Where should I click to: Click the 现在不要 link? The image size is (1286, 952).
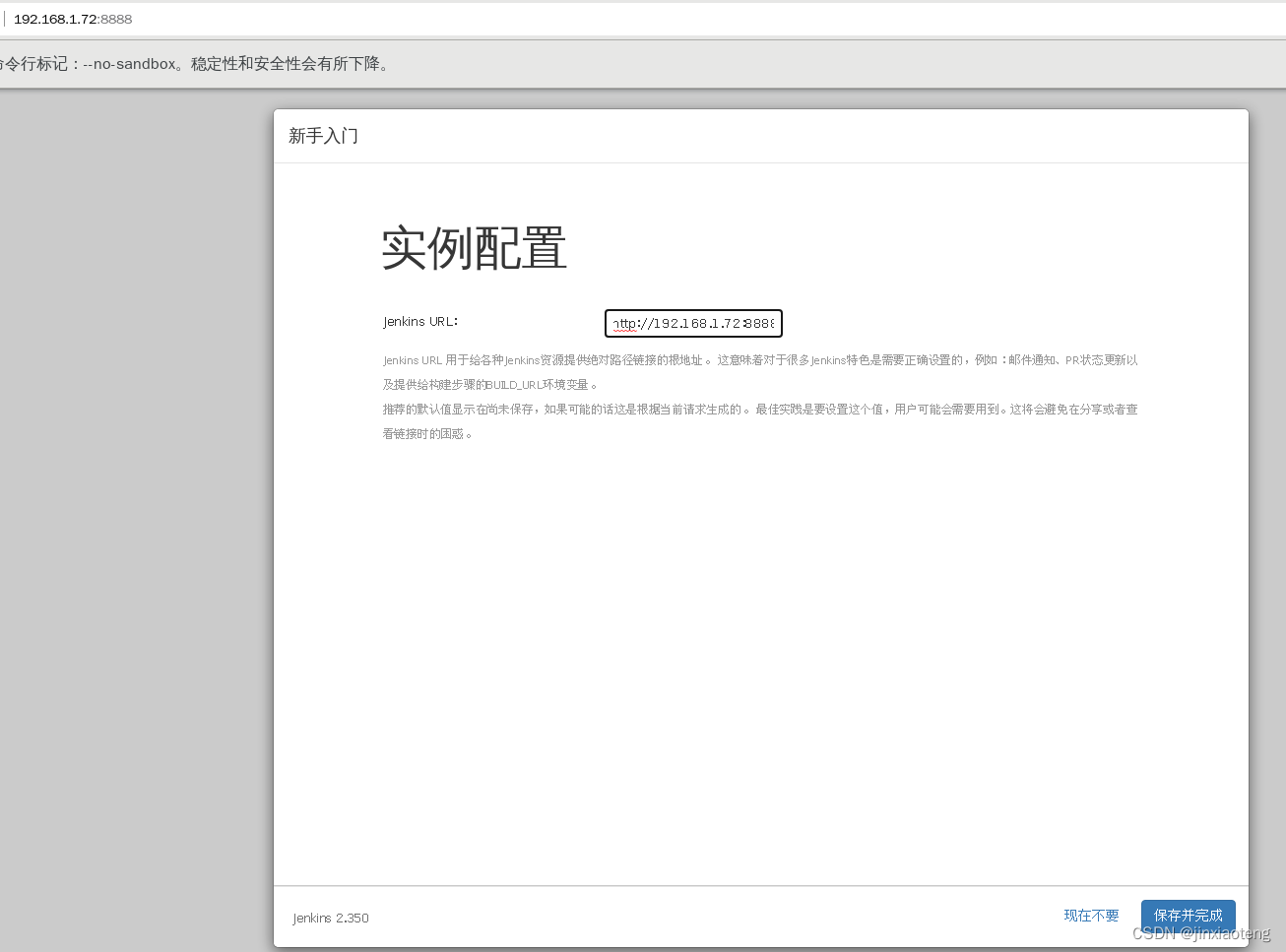(1091, 916)
